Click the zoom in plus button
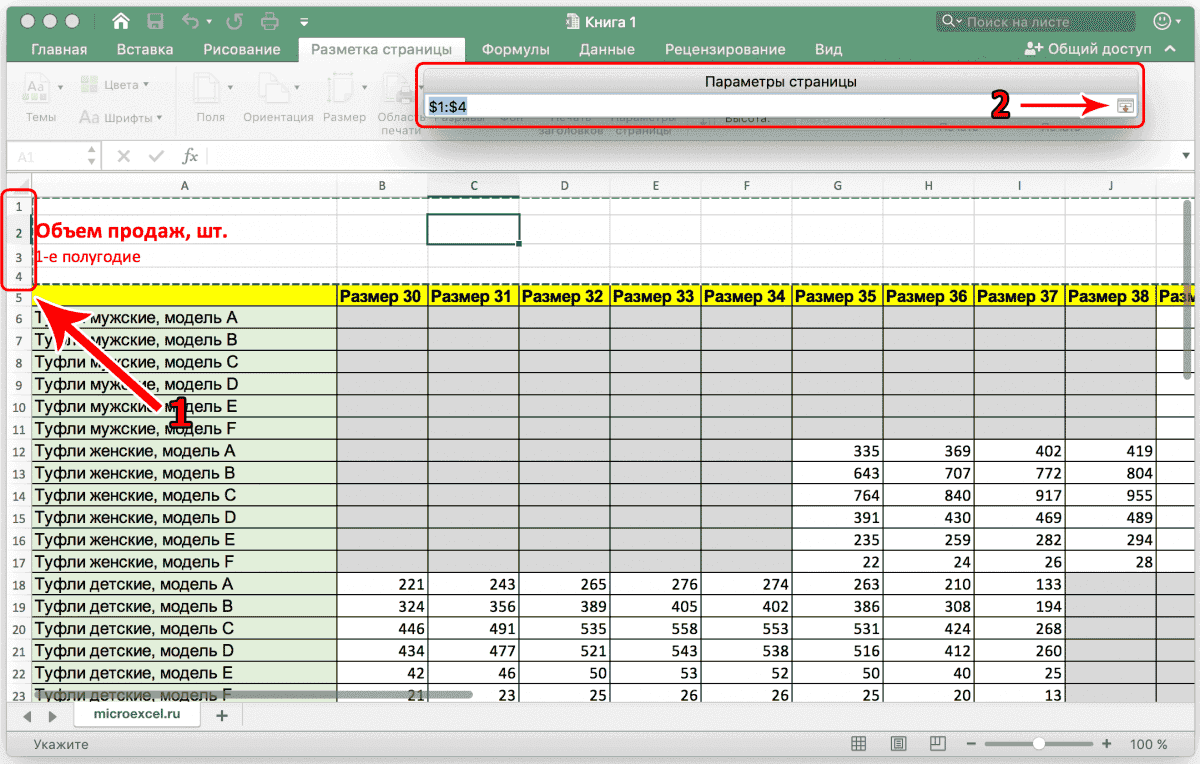The height and width of the screenshot is (764, 1200). (x=1106, y=744)
